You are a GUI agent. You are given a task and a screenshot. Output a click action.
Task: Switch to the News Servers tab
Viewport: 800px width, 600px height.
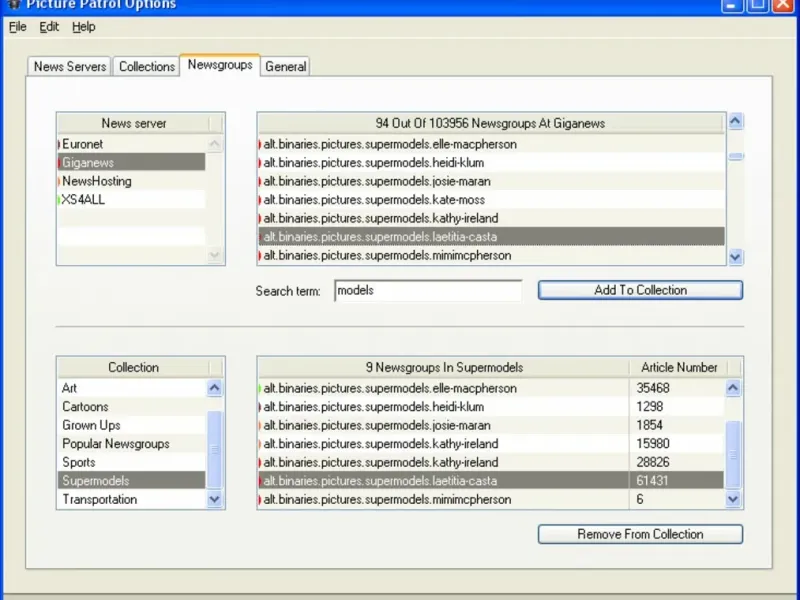(70, 67)
